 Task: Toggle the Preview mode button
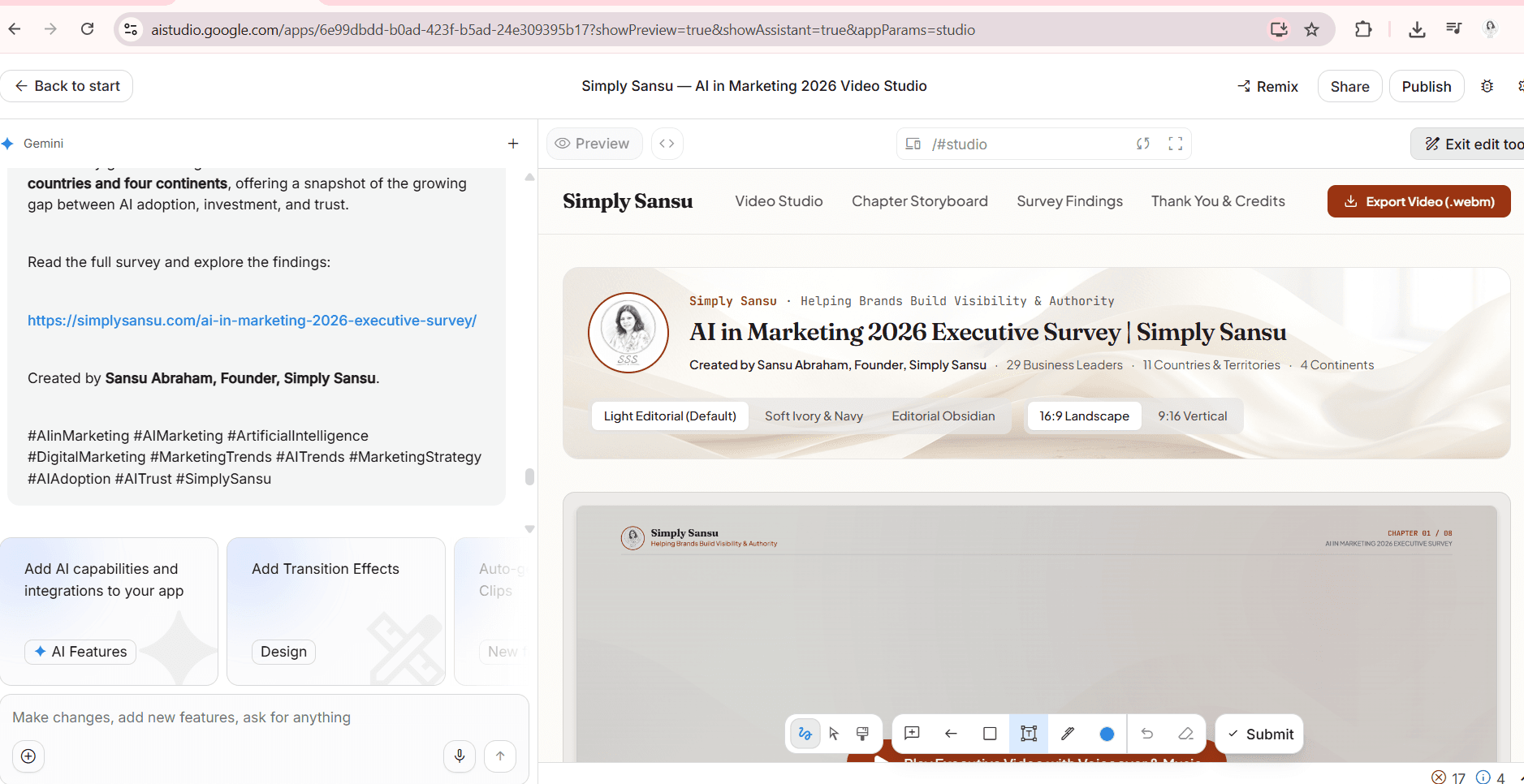point(594,144)
